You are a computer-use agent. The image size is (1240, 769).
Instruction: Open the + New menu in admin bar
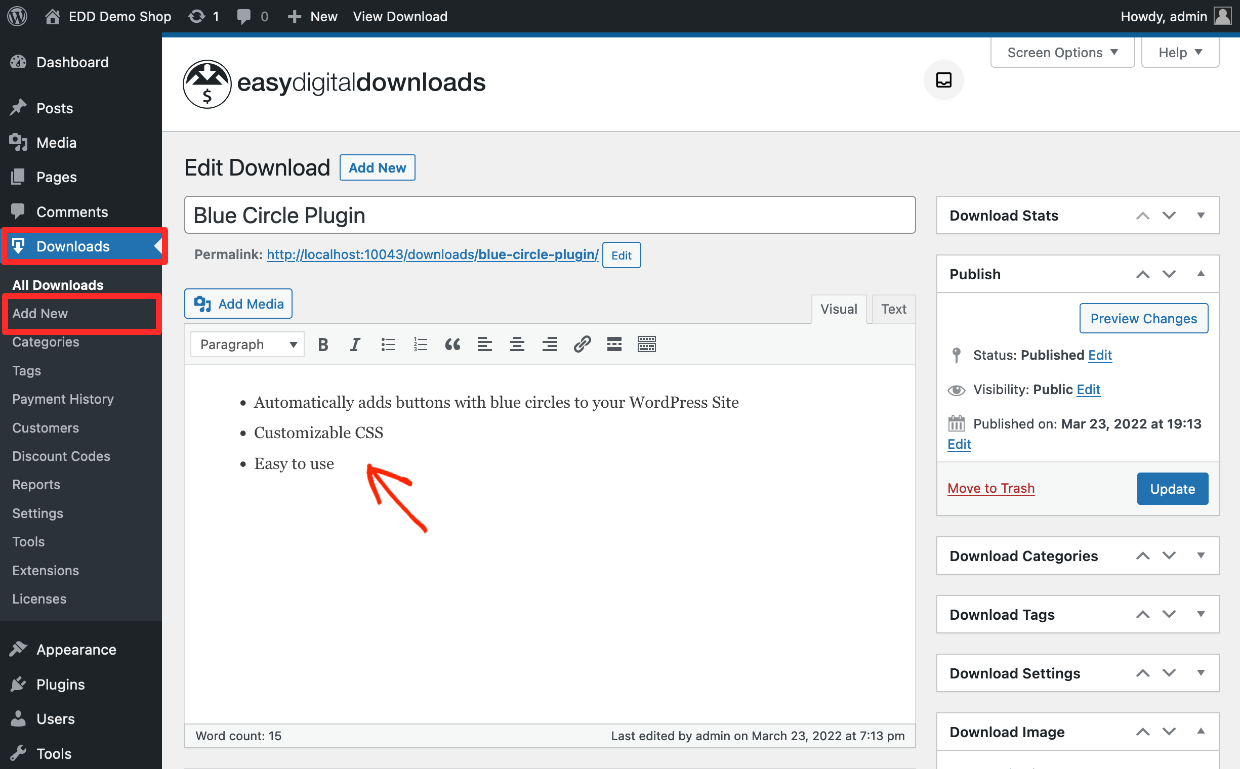(312, 16)
